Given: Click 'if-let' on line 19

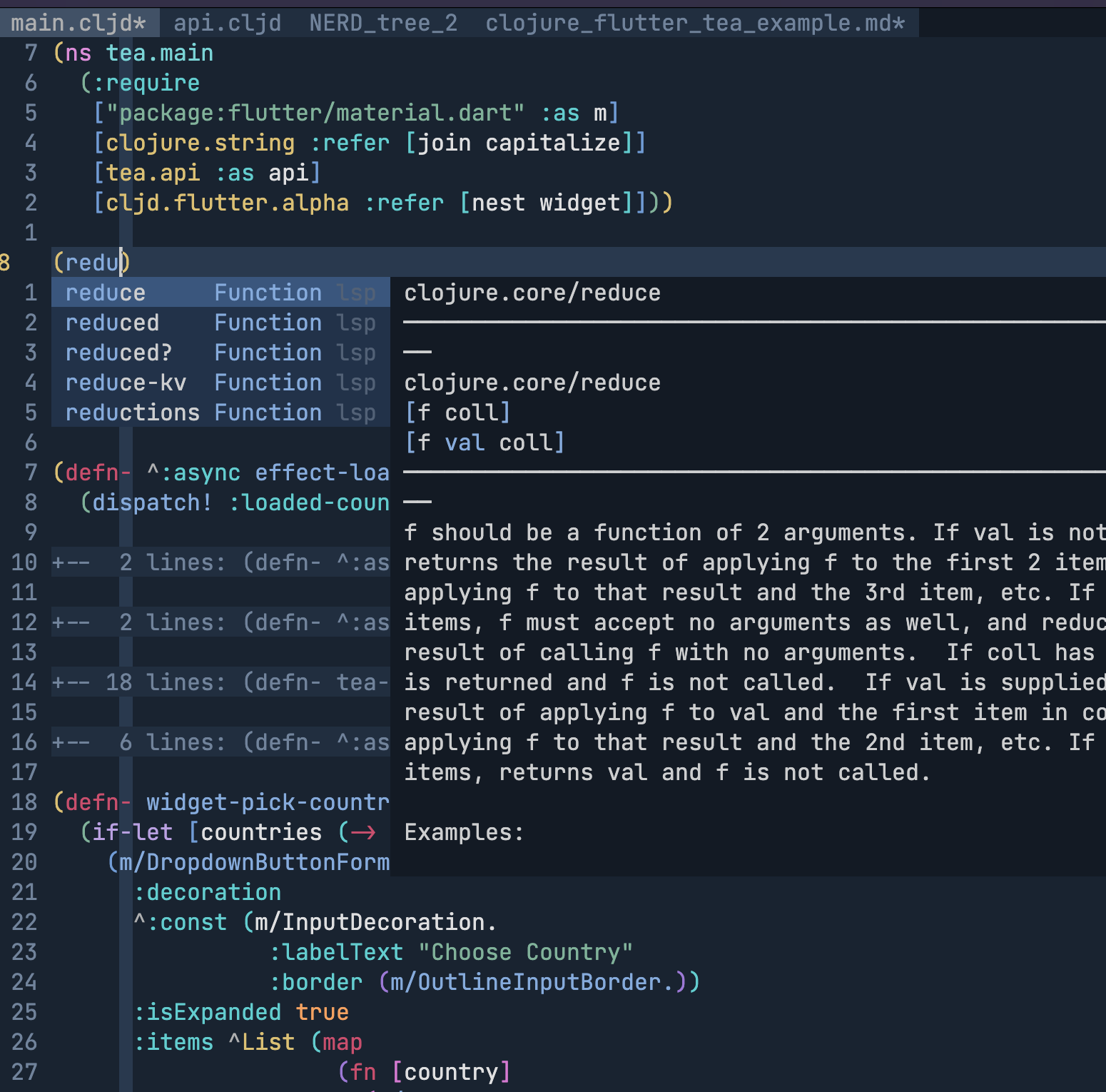Looking at the screenshot, I should tap(133, 832).
